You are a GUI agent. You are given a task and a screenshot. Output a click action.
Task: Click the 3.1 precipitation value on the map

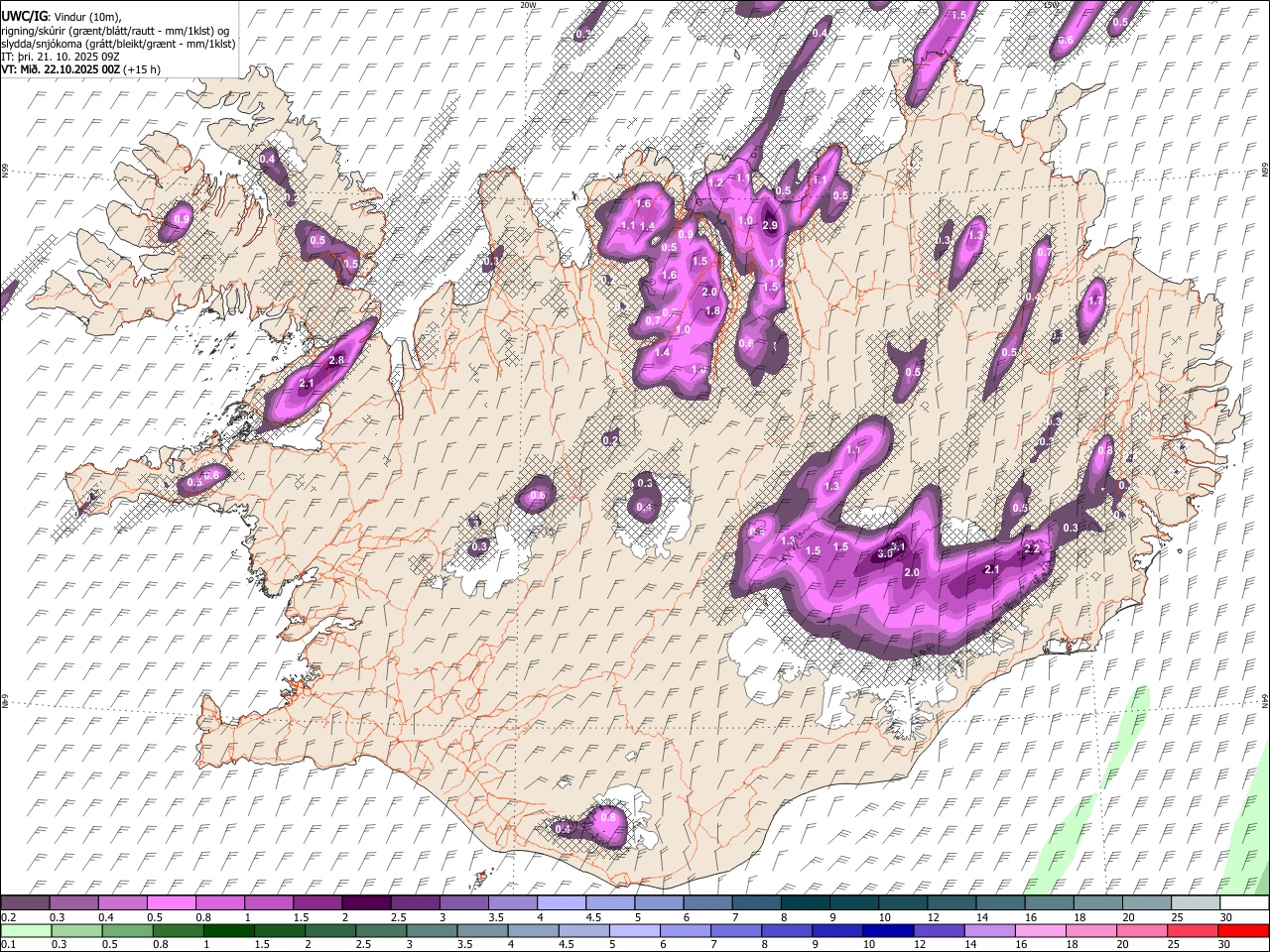pos(898,546)
